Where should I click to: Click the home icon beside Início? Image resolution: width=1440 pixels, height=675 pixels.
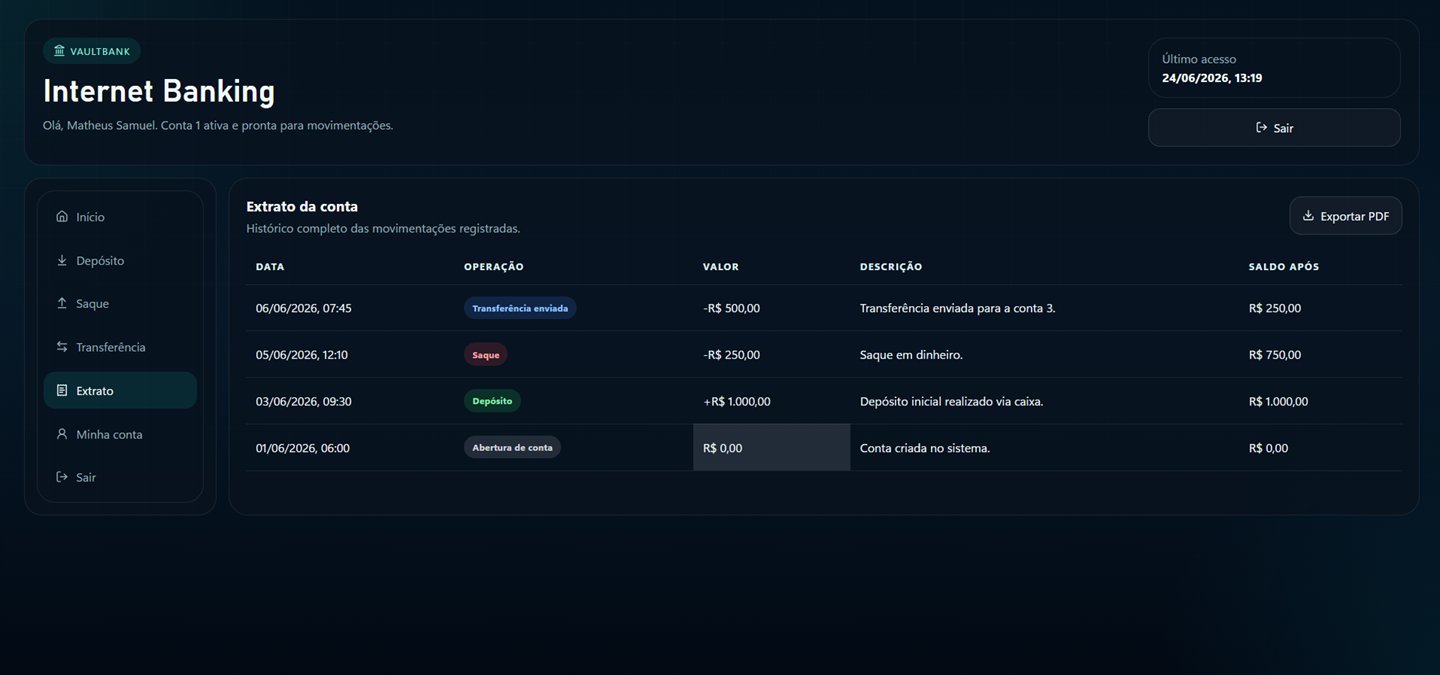[x=62, y=217]
